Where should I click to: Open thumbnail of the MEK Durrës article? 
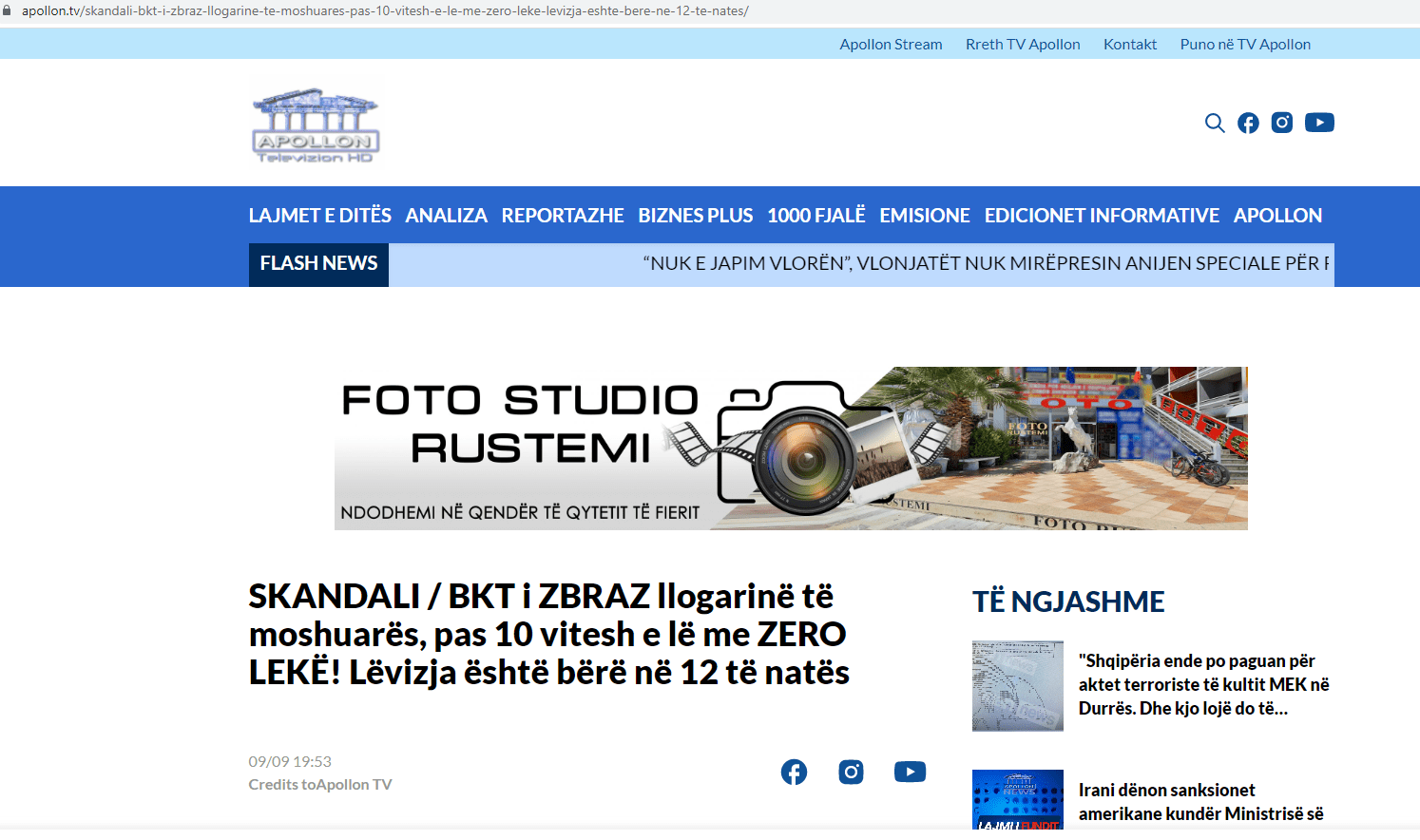click(x=1017, y=686)
